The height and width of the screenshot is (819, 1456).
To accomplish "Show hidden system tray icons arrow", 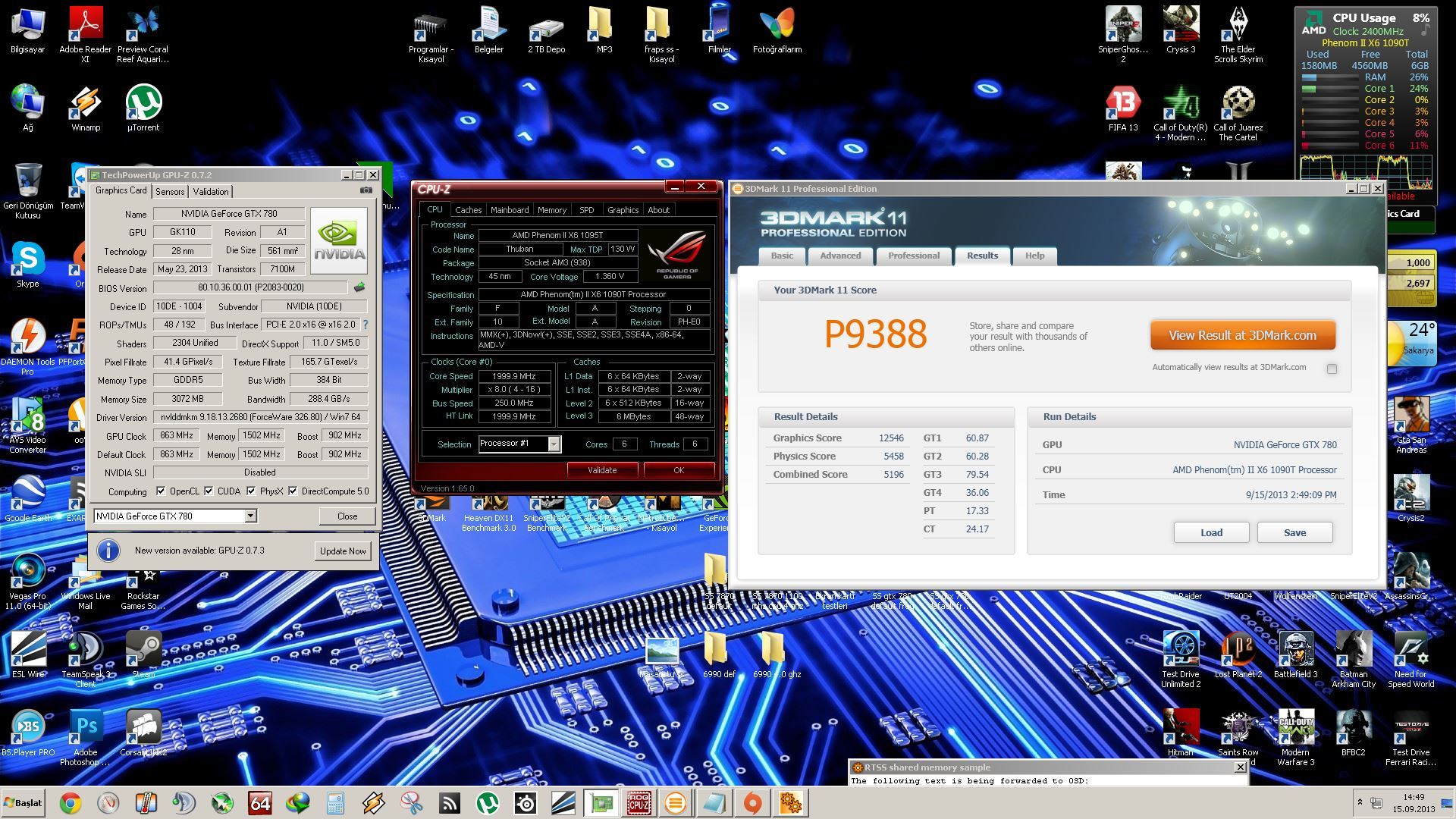I will click(1360, 802).
